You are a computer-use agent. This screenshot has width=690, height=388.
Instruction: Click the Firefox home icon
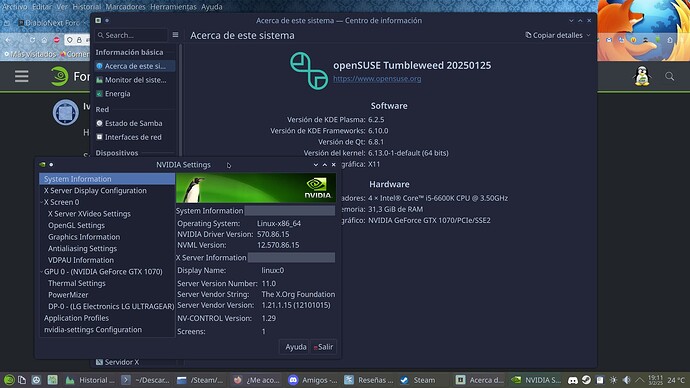44,40
